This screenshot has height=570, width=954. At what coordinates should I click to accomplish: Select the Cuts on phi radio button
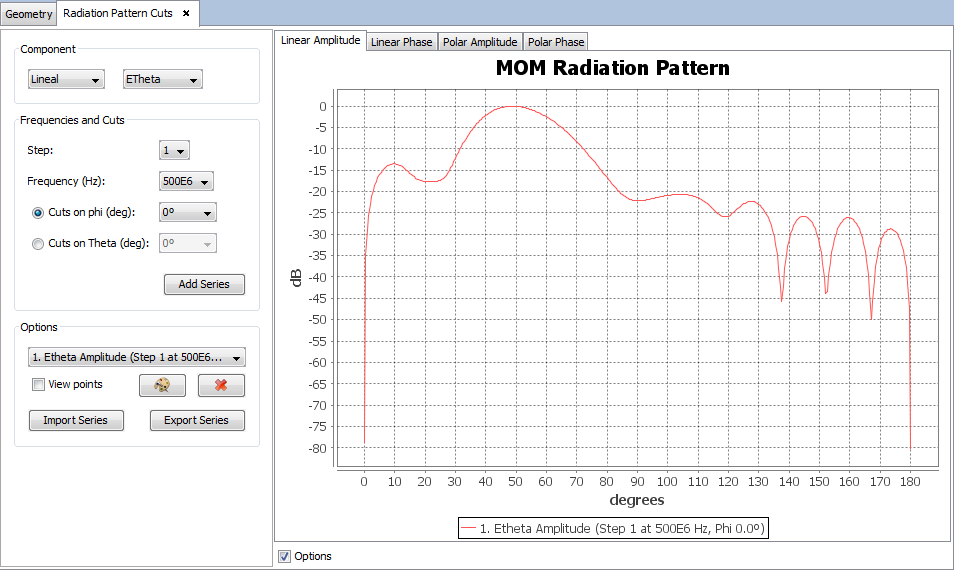[38, 213]
